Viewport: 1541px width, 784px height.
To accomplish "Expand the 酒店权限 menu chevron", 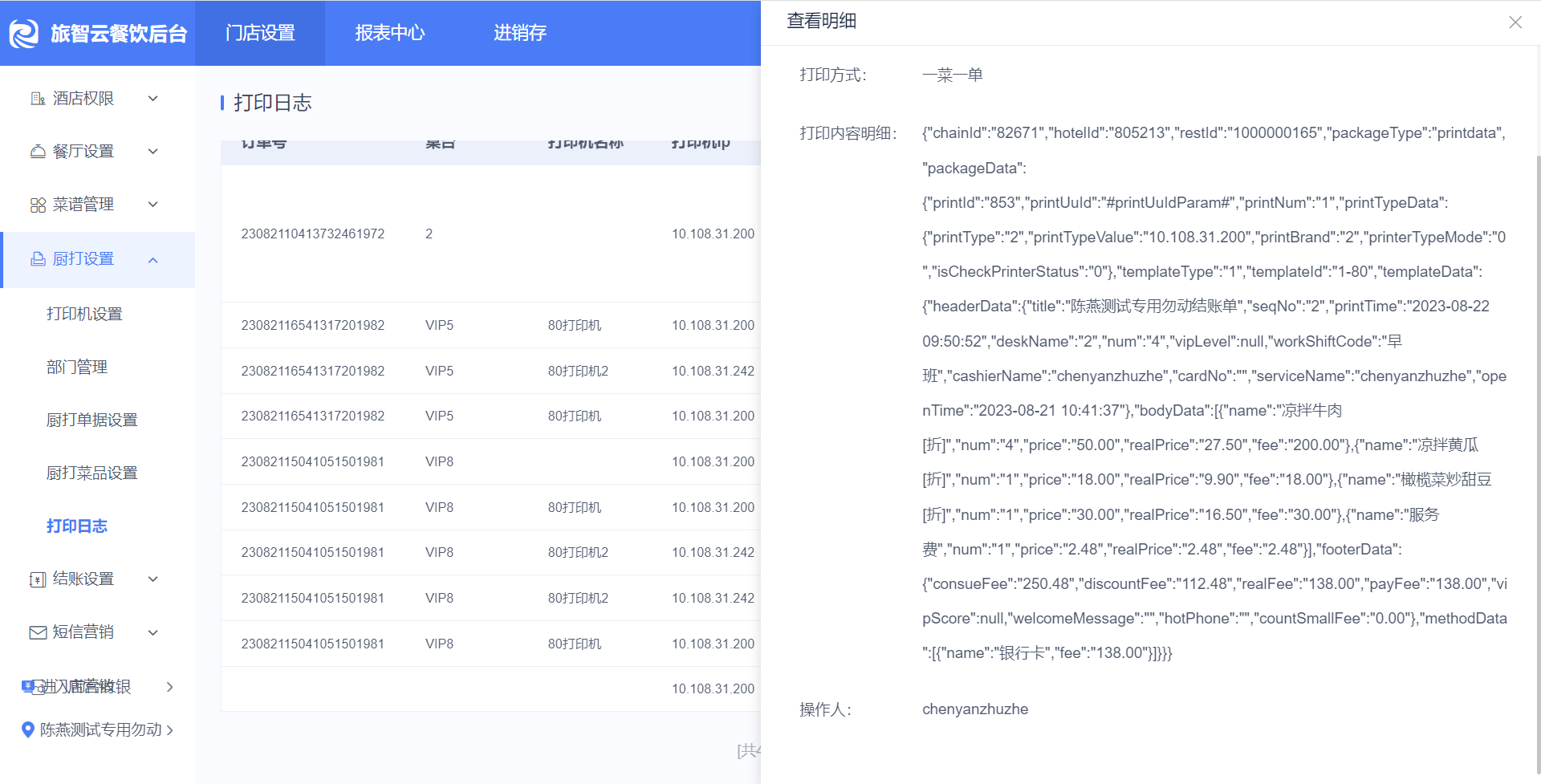I will [153, 99].
